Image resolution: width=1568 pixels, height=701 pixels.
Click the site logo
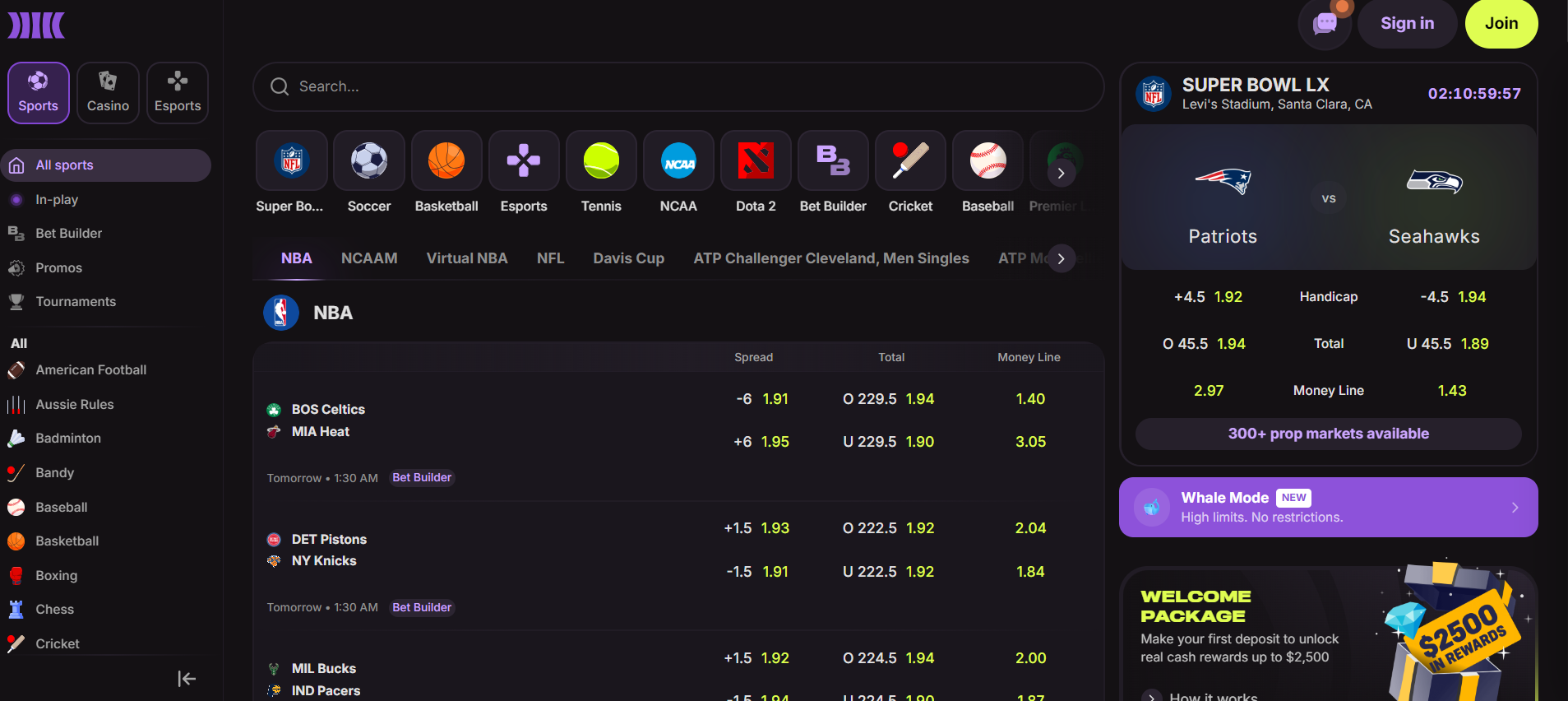pyautogui.click(x=36, y=25)
